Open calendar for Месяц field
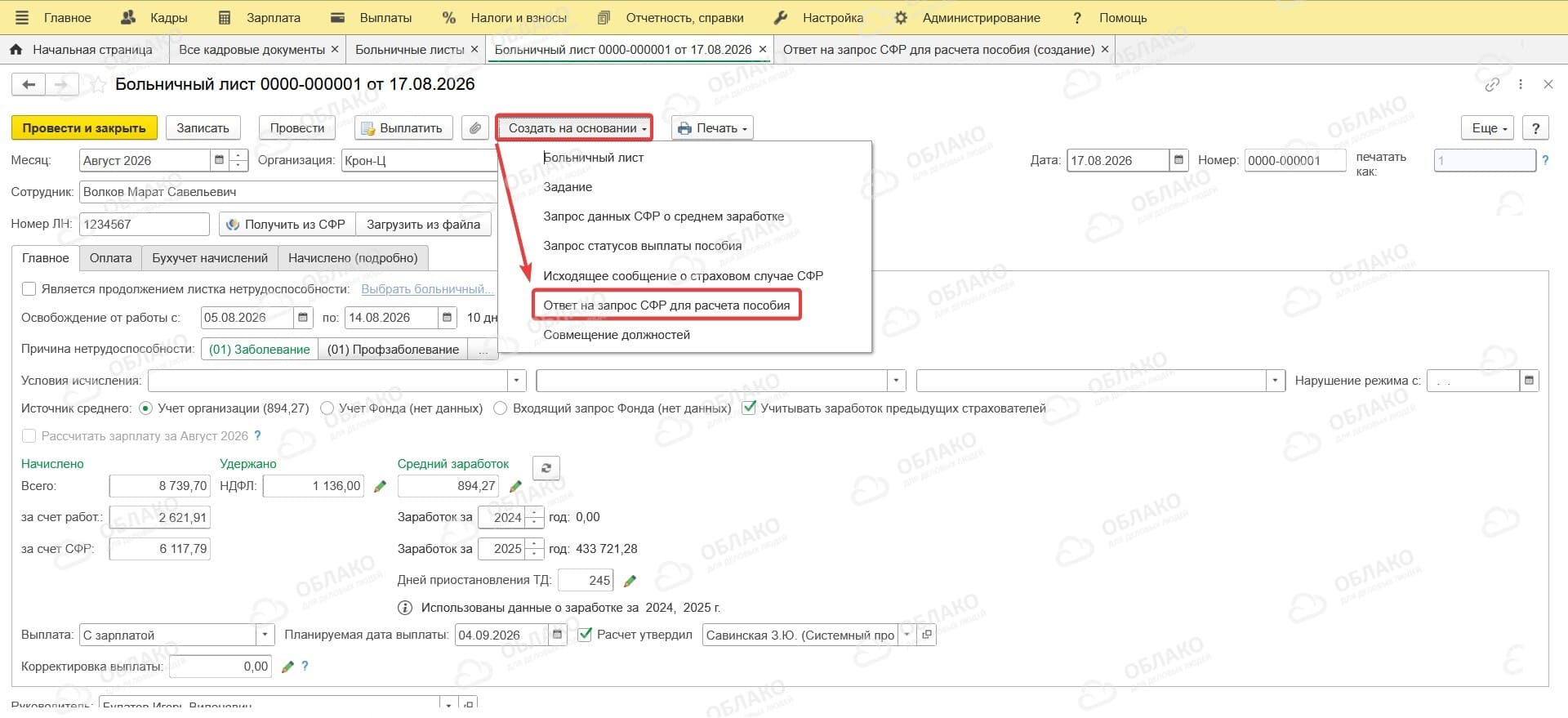This screenshot has width=1568, height=718. pyautogui.click(x=219, y=160)
